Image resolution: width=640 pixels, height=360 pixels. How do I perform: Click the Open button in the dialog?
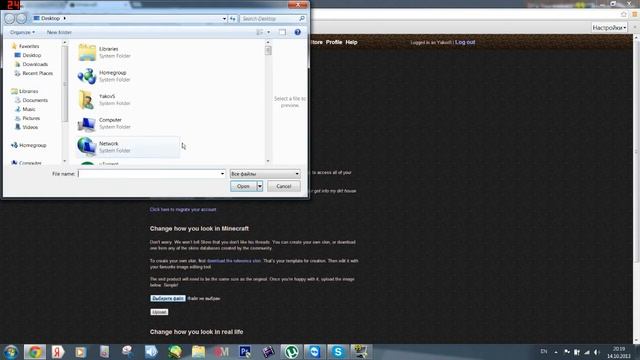(243, 186)
